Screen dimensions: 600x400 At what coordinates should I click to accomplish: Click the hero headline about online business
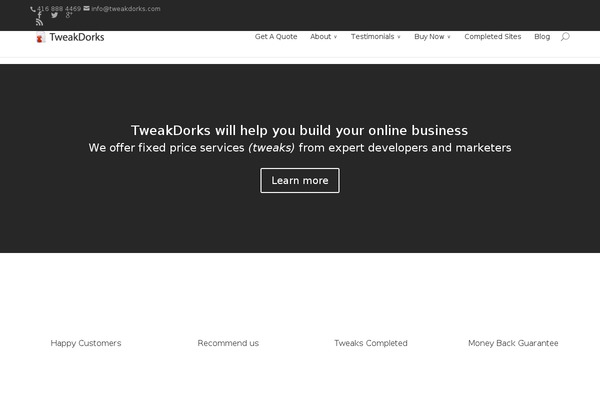coord(299,131)
